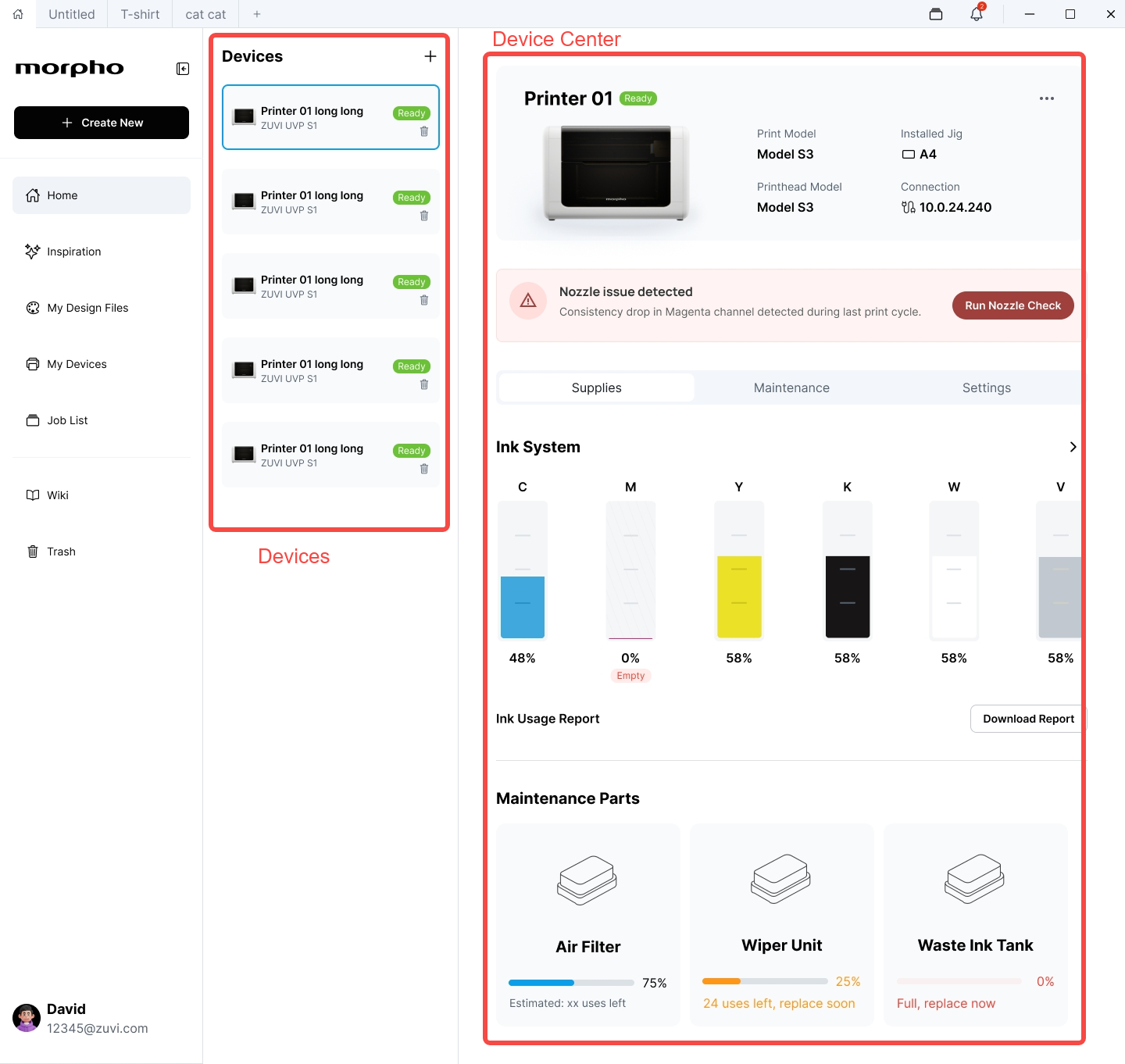Open Wiki in the sidebar
The height and width of the screenshot is (1064, 1125).
point(102,495)
